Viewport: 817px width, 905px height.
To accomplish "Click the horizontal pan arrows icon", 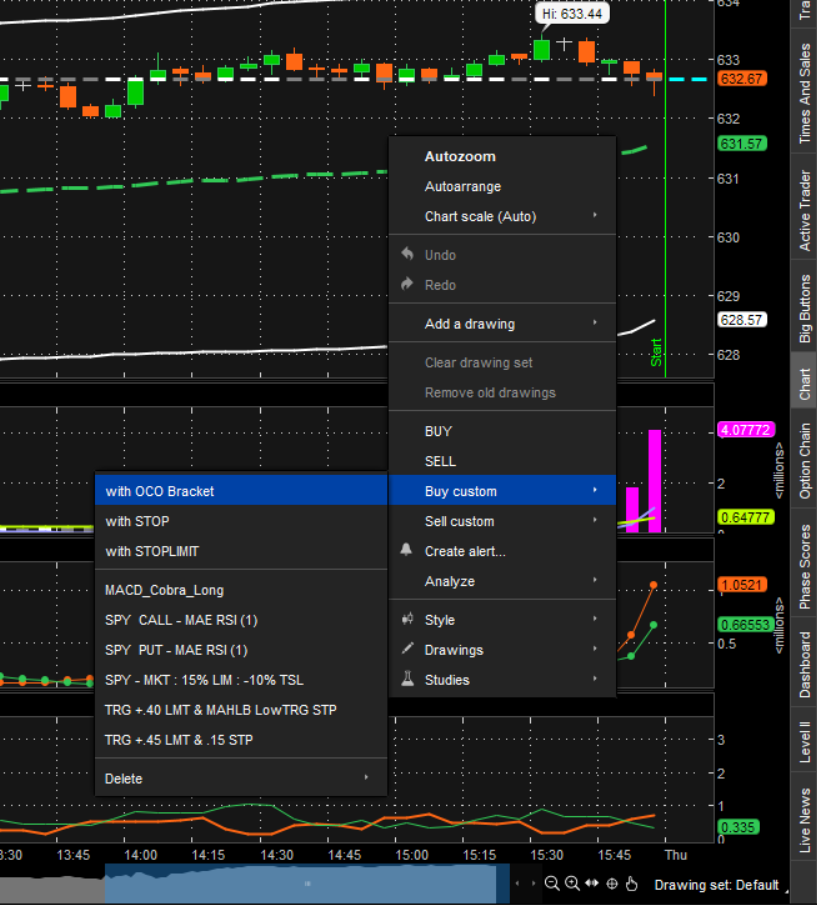I will (x=592, y=884).
